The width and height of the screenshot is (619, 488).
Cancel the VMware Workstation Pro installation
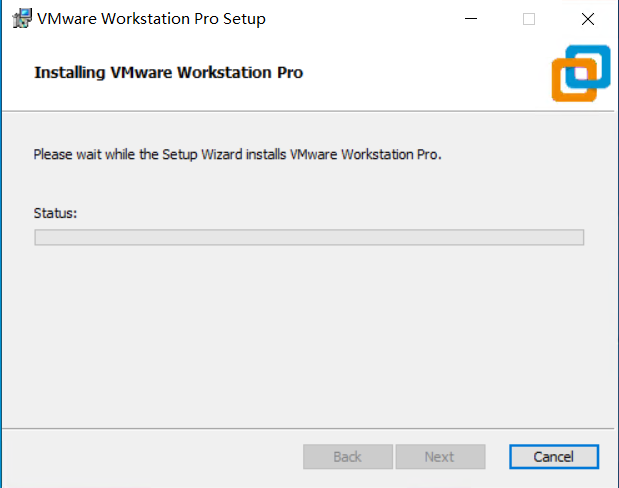(x=553, y=457)
